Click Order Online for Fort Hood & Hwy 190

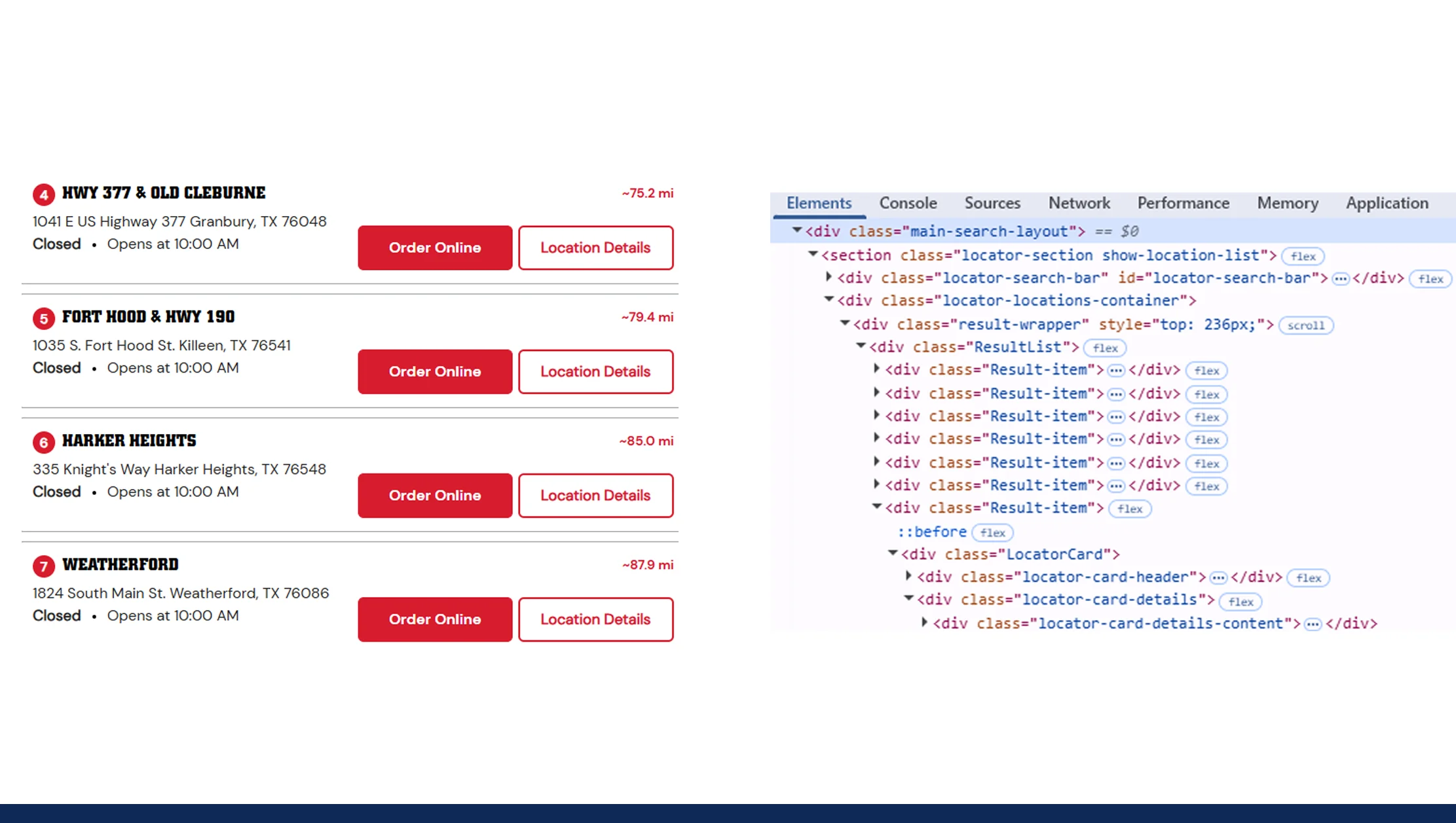[435, 372]
